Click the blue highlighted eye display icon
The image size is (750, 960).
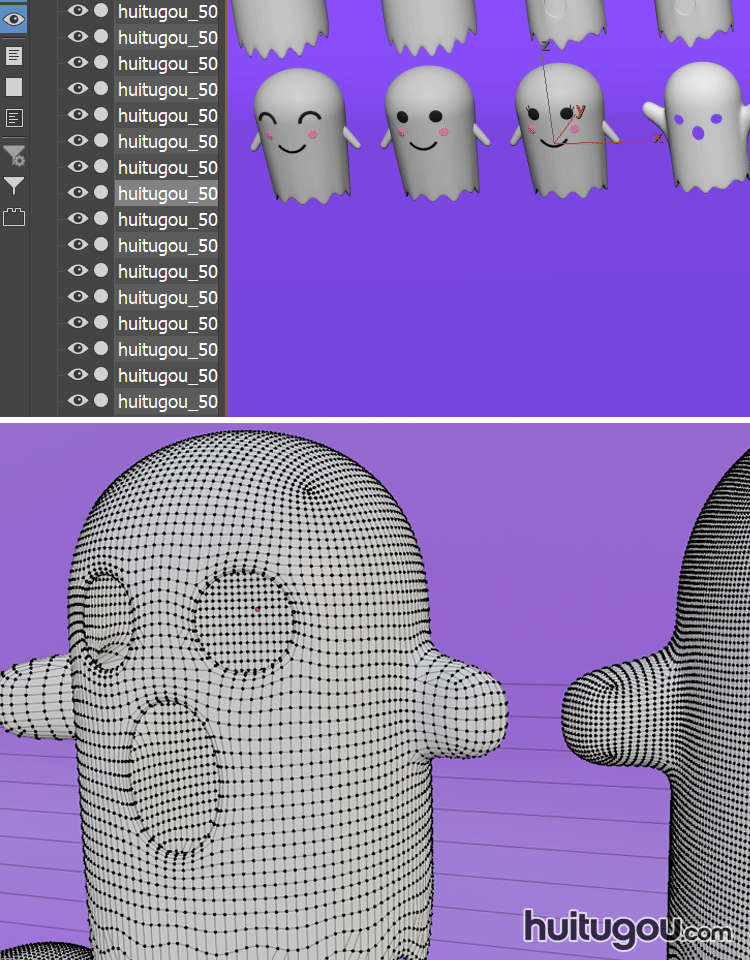coord(14,19)
